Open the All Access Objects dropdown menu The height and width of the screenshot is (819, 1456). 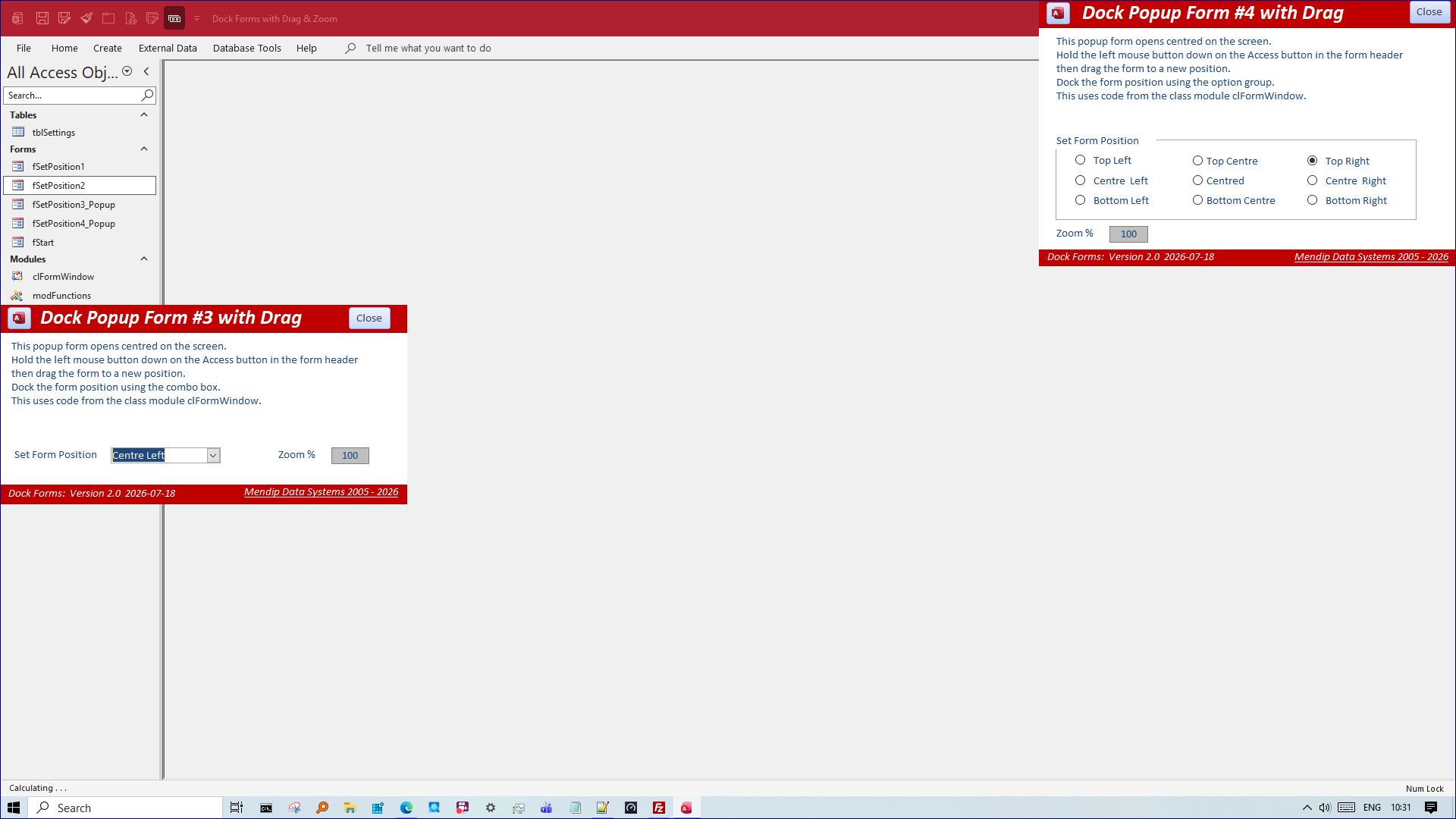click(x=127, y=71)
